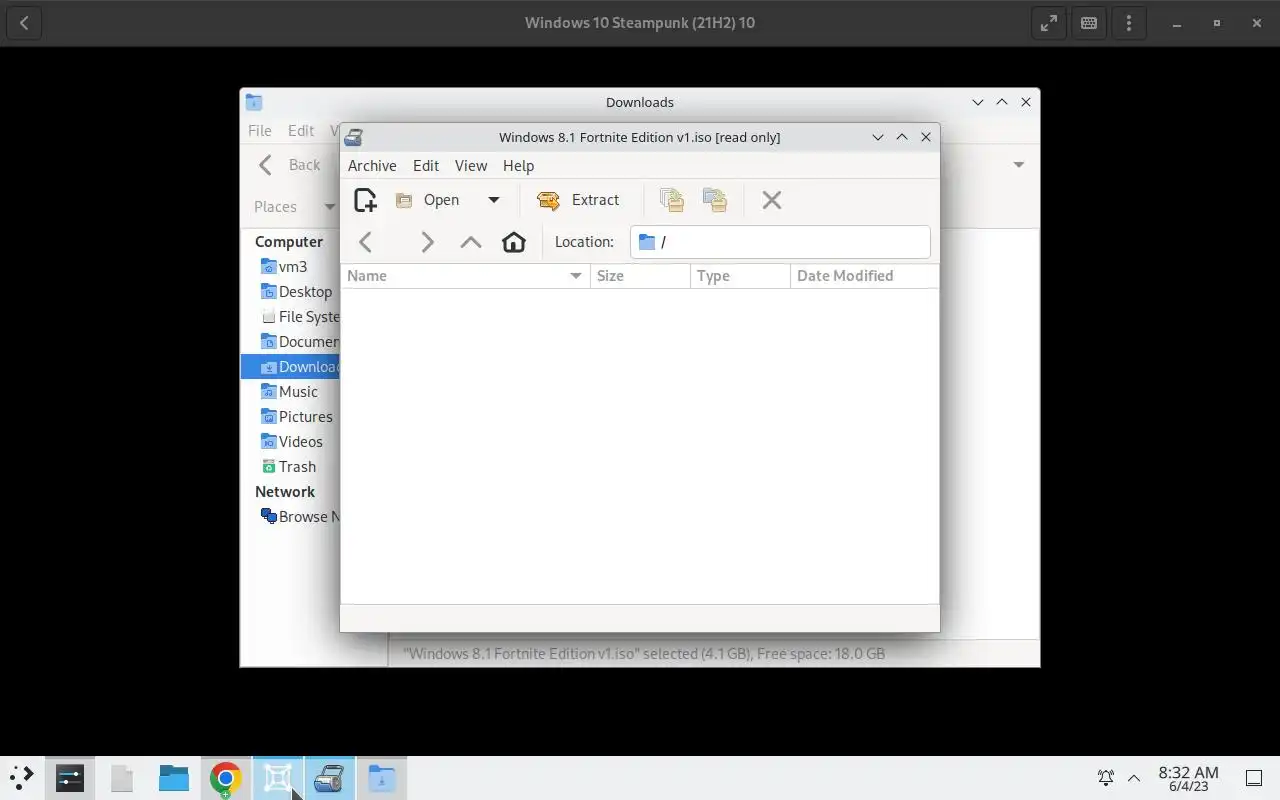Viewport: 1280px width, 800px height.
Task: Go up one level in the archive
Action: point(471,242)
